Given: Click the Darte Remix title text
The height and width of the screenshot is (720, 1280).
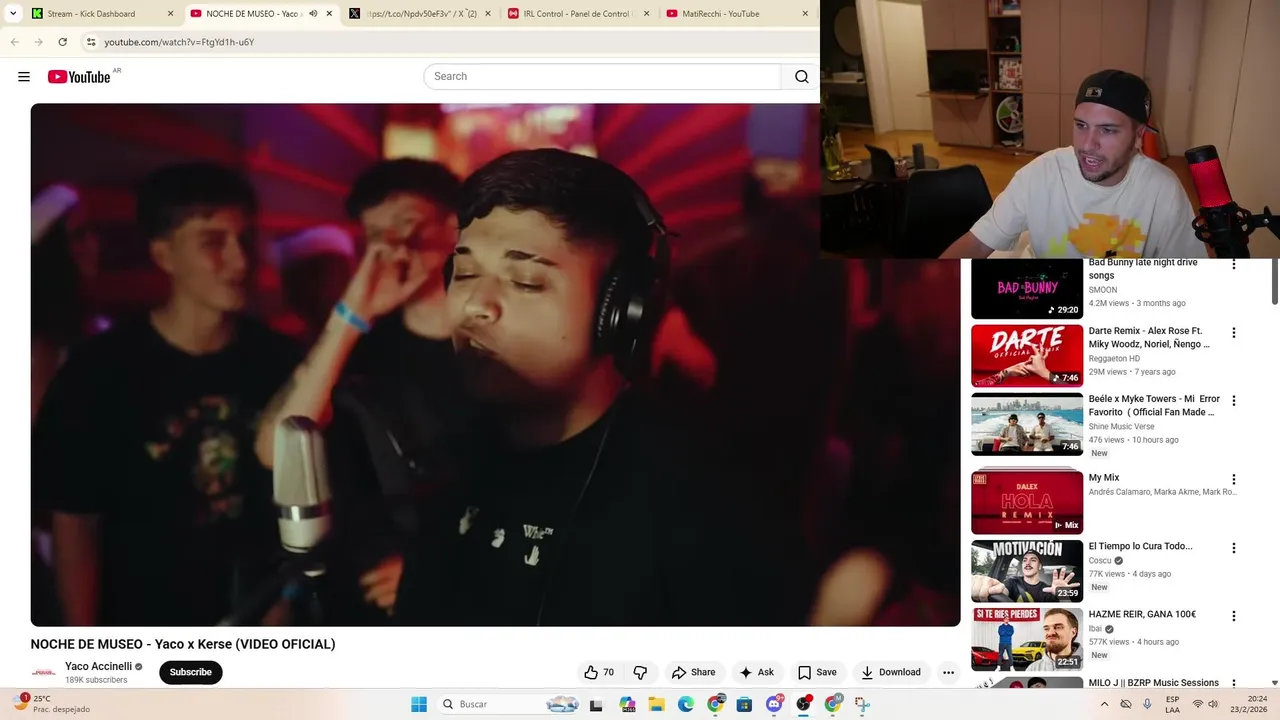Looking at the screenshot, I should point(1148,337).
